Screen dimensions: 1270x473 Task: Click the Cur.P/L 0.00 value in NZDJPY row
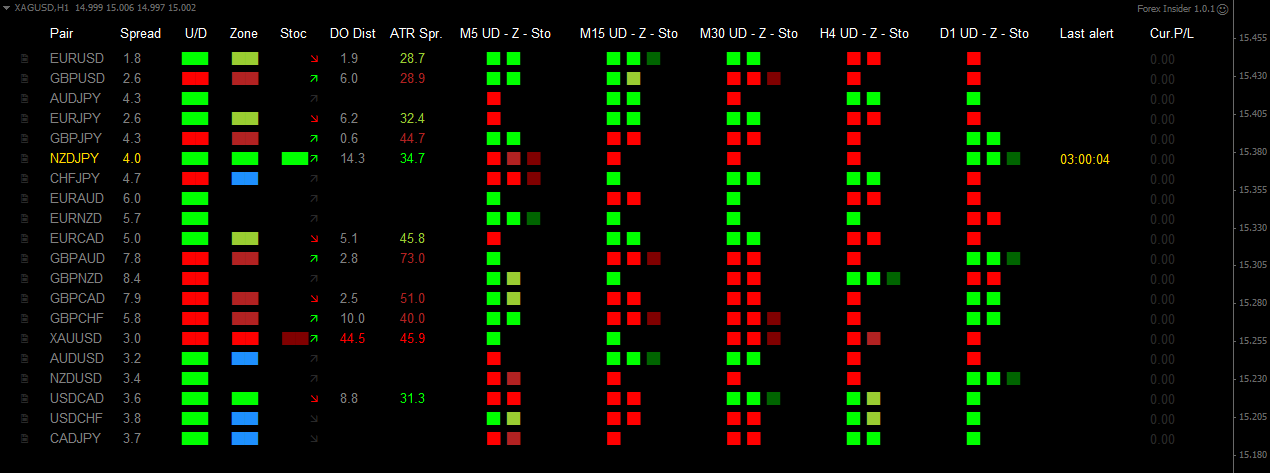coord(1162,159)
